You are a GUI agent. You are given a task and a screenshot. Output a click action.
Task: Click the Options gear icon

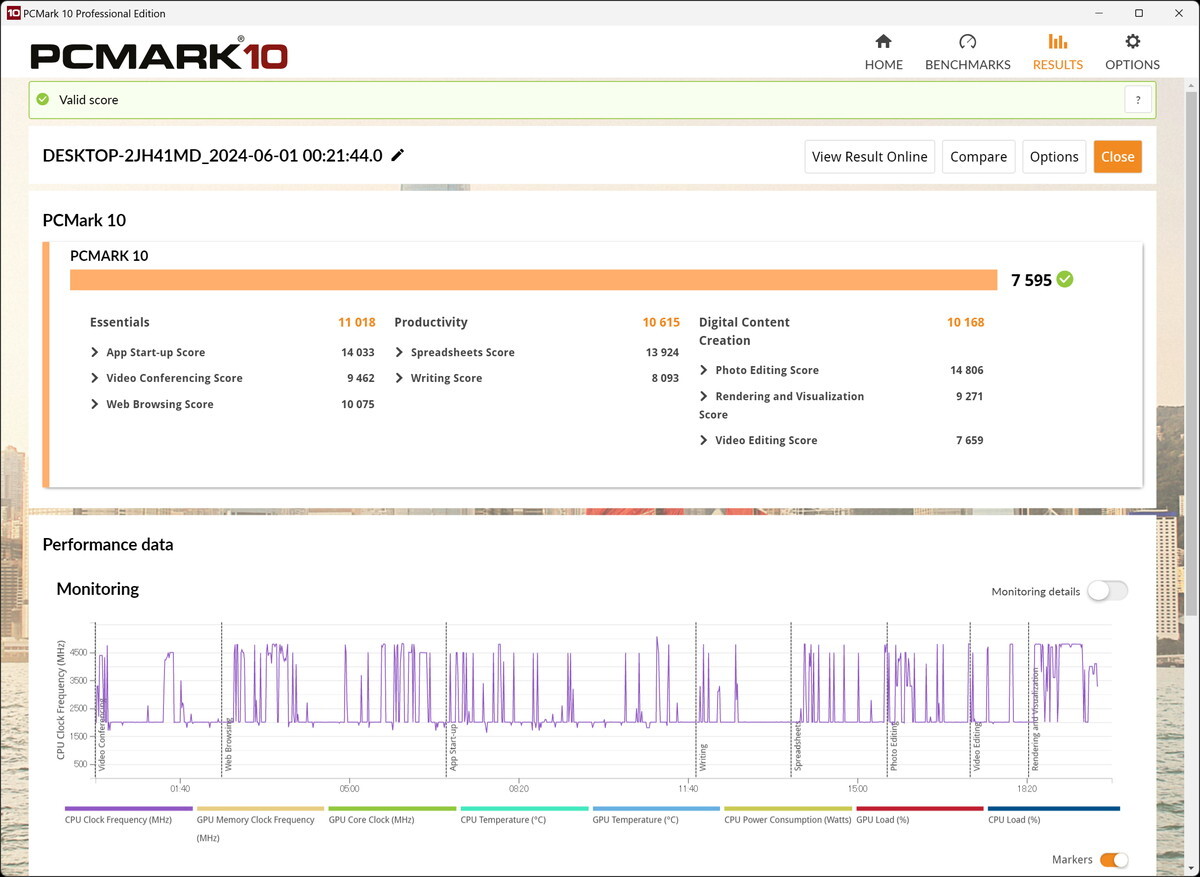point(1132,41)
